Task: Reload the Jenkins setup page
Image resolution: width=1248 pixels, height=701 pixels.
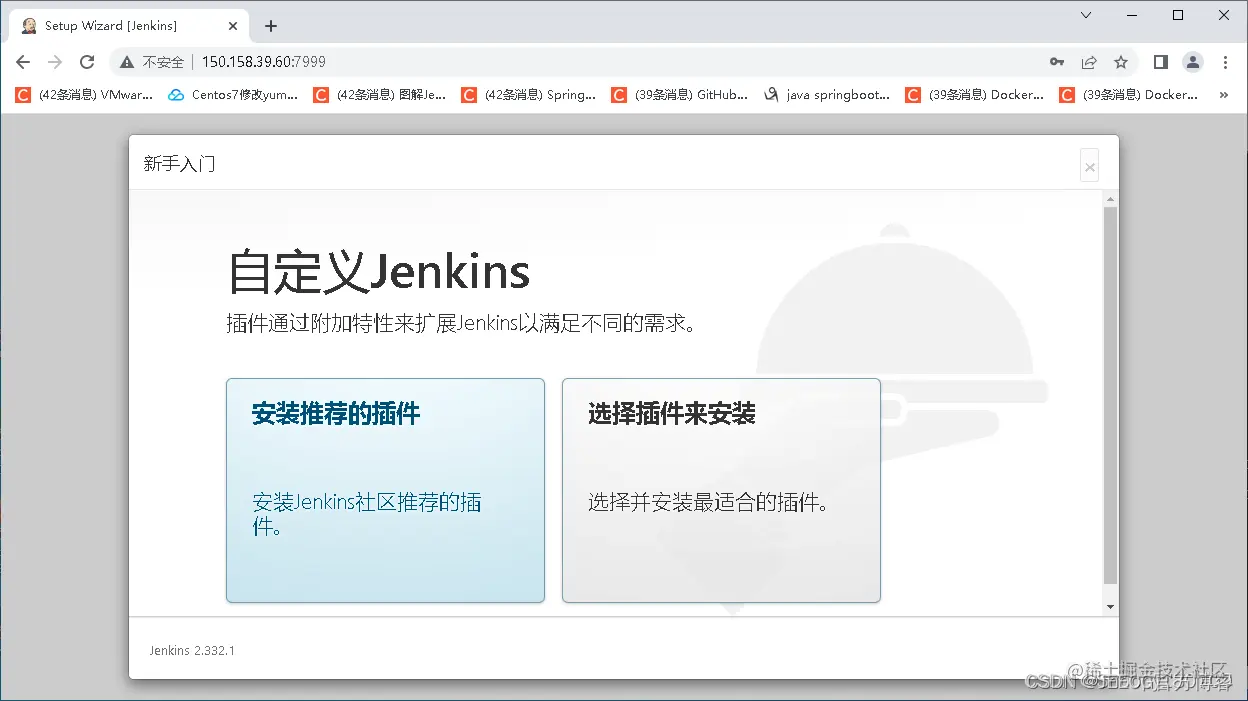Action: [87, 62]
